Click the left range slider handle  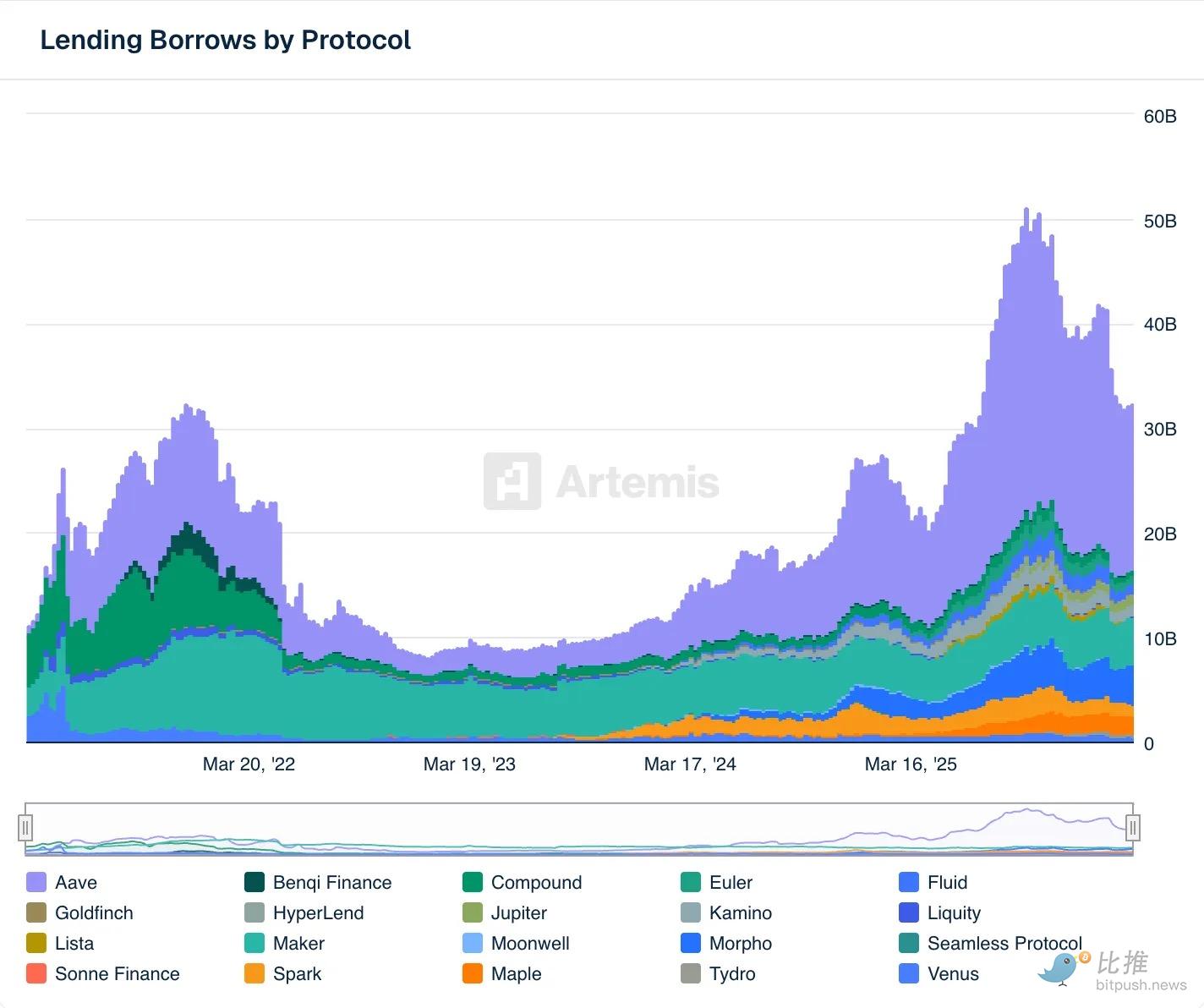click(x=25, y=827)
